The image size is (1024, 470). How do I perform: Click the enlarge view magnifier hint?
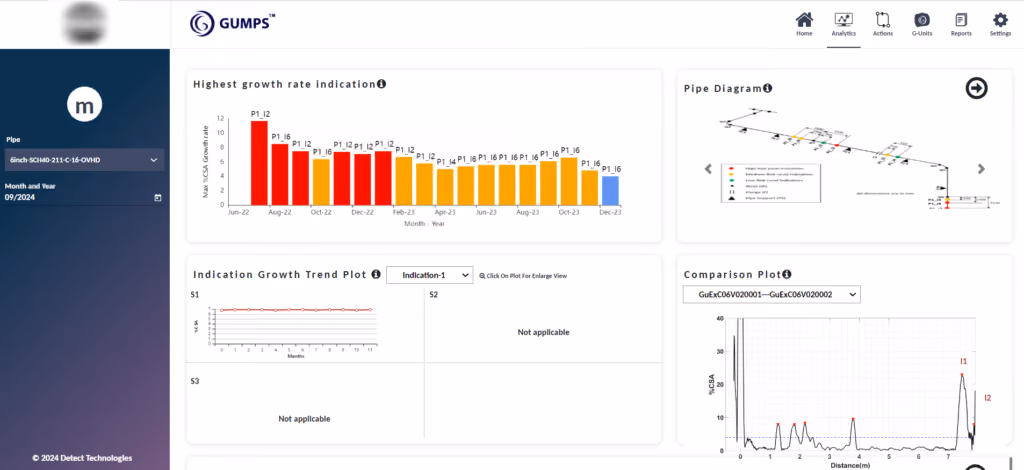pos(523,276)
